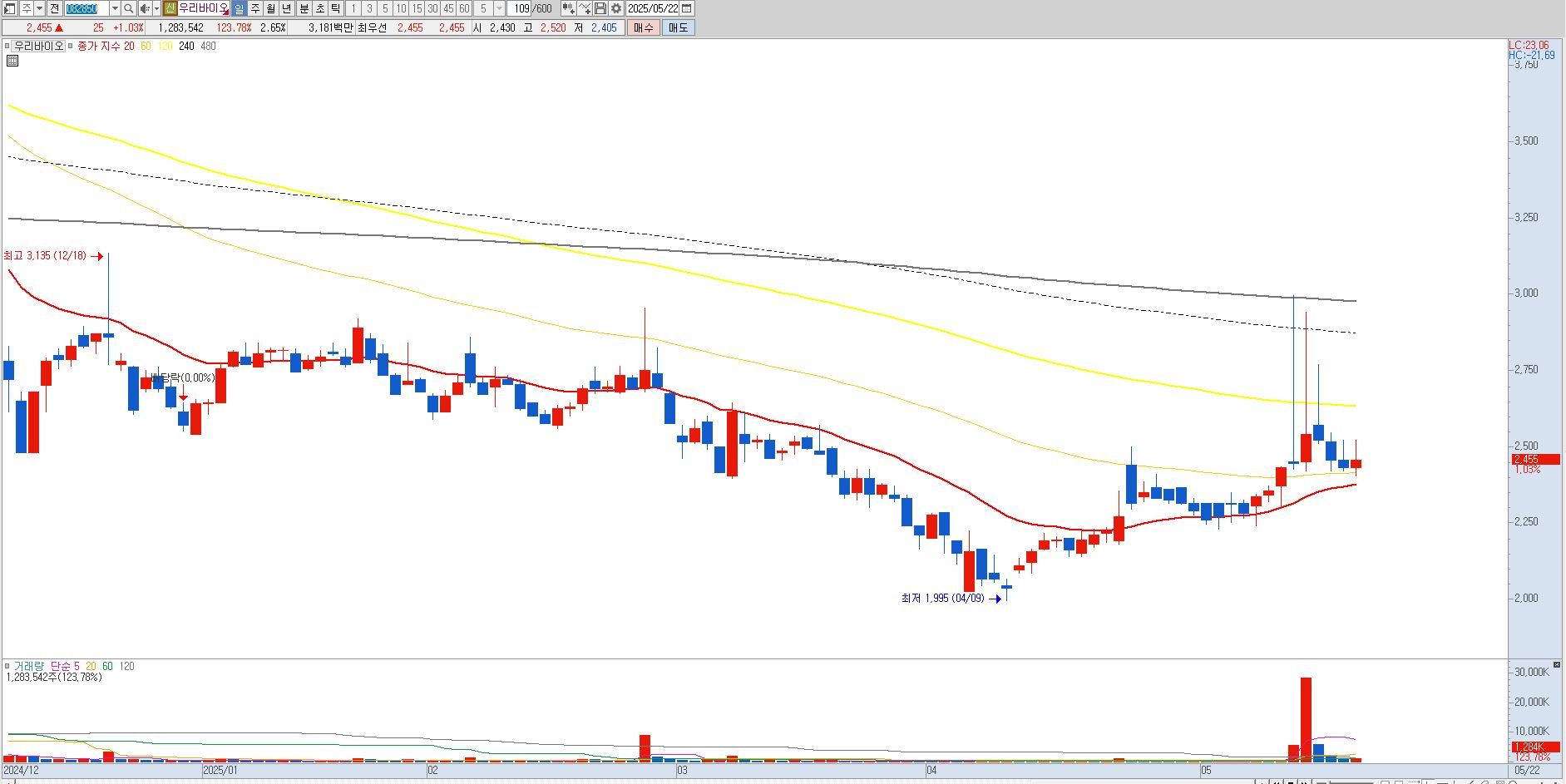Click the stock code 082850 input field
This screenshot has height=784, width=1566.
point(86,8)
